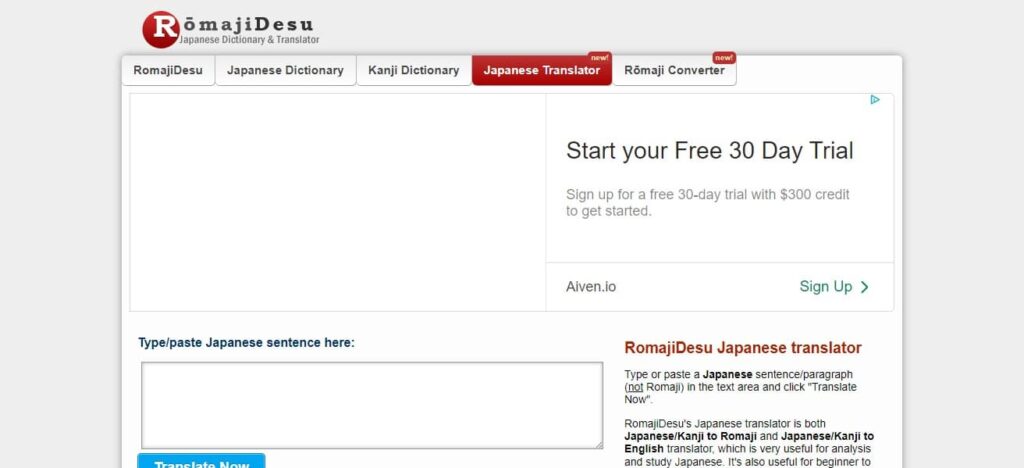The height and width of the screenshot is (468, 1024).
Task: Open the AdChoices triangle icon in the ad
Action: point(875,100)
